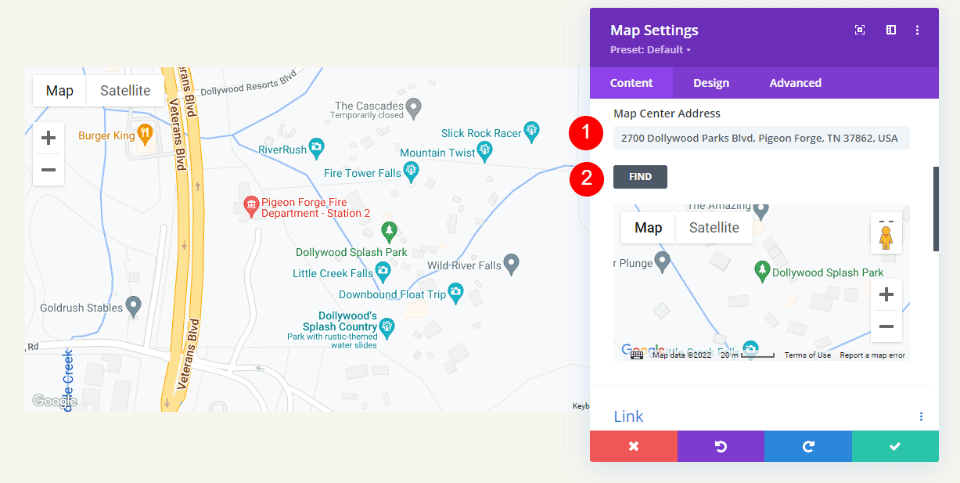Select Map view on the large map
This screenshot has width=960, height=483.
pos(60,91)
